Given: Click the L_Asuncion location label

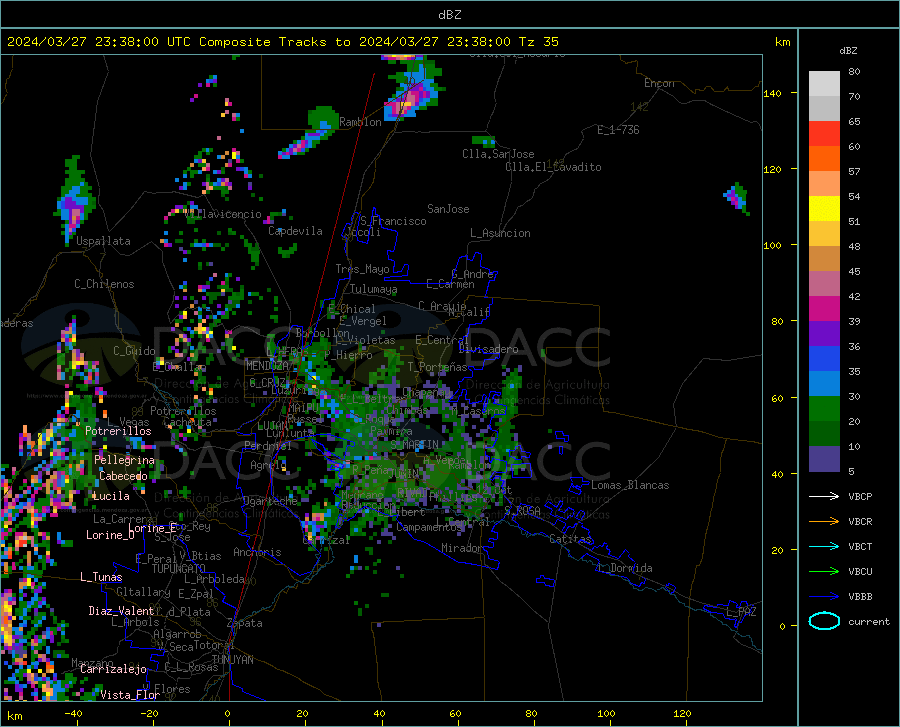Looking at the screenshot, I should pyautogui.click(x=500, y=233).
